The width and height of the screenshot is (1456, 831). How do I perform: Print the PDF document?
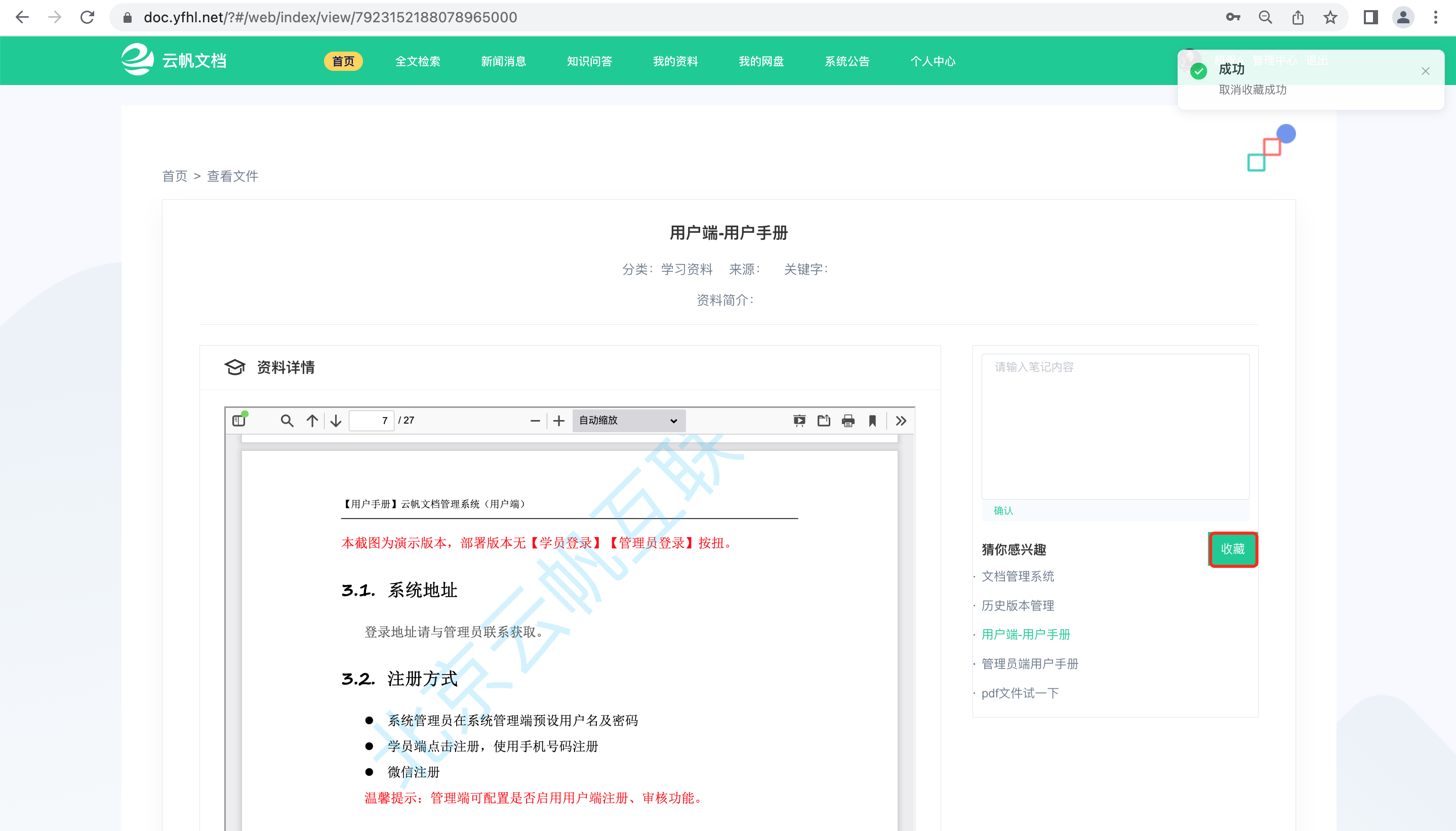point(848,421)
